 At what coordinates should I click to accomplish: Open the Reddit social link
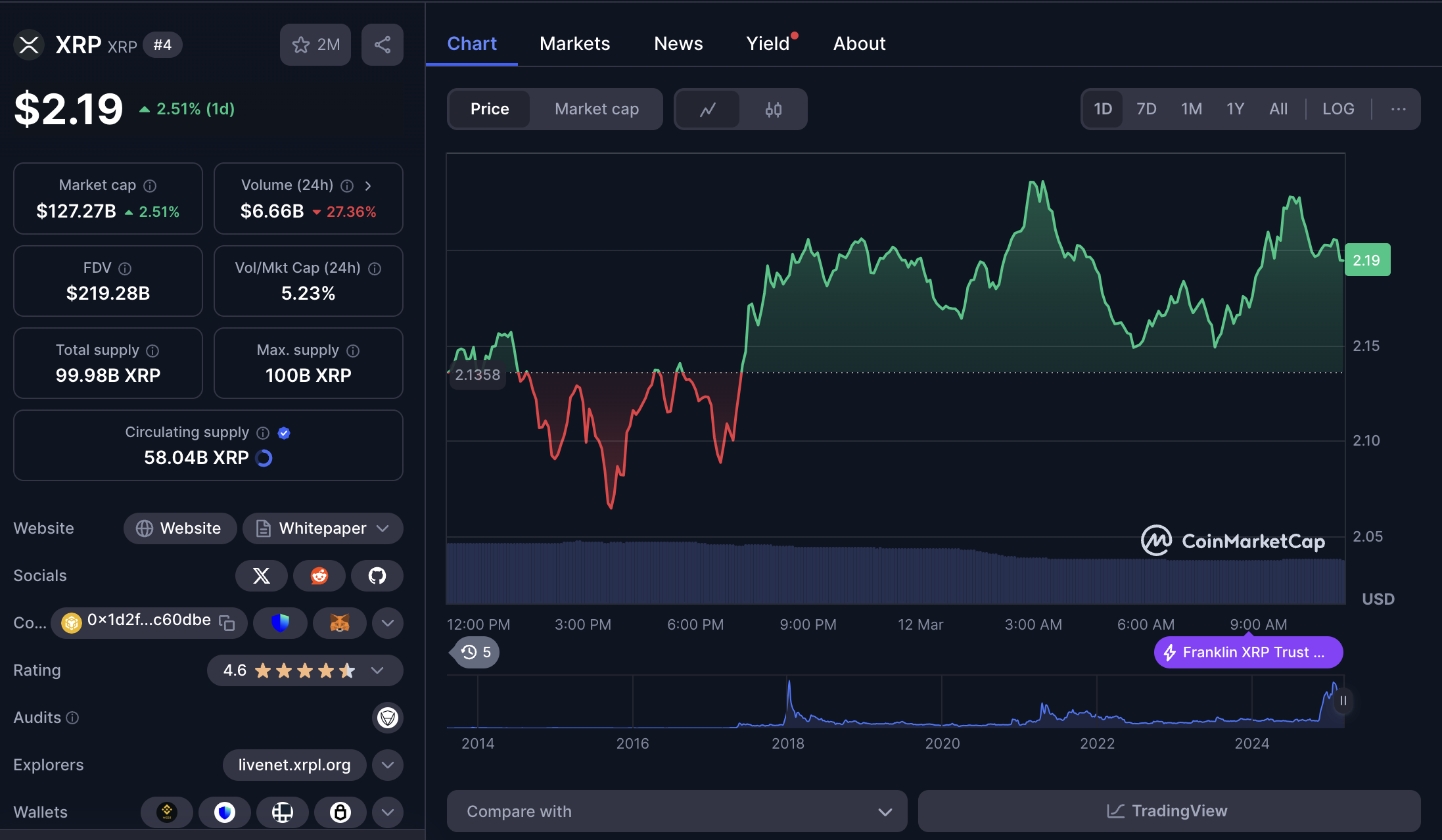319,576
